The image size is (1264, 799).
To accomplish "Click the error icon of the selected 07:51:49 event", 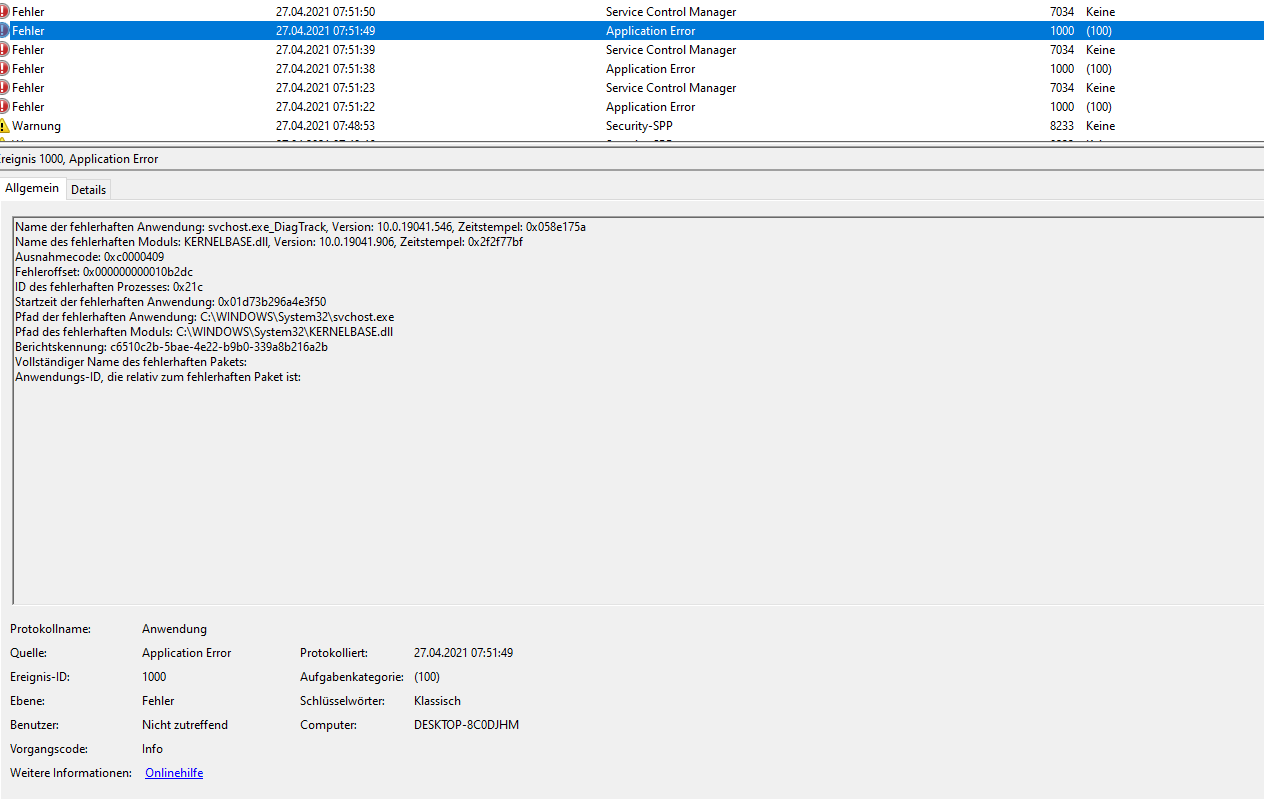I will pos(4,31).
